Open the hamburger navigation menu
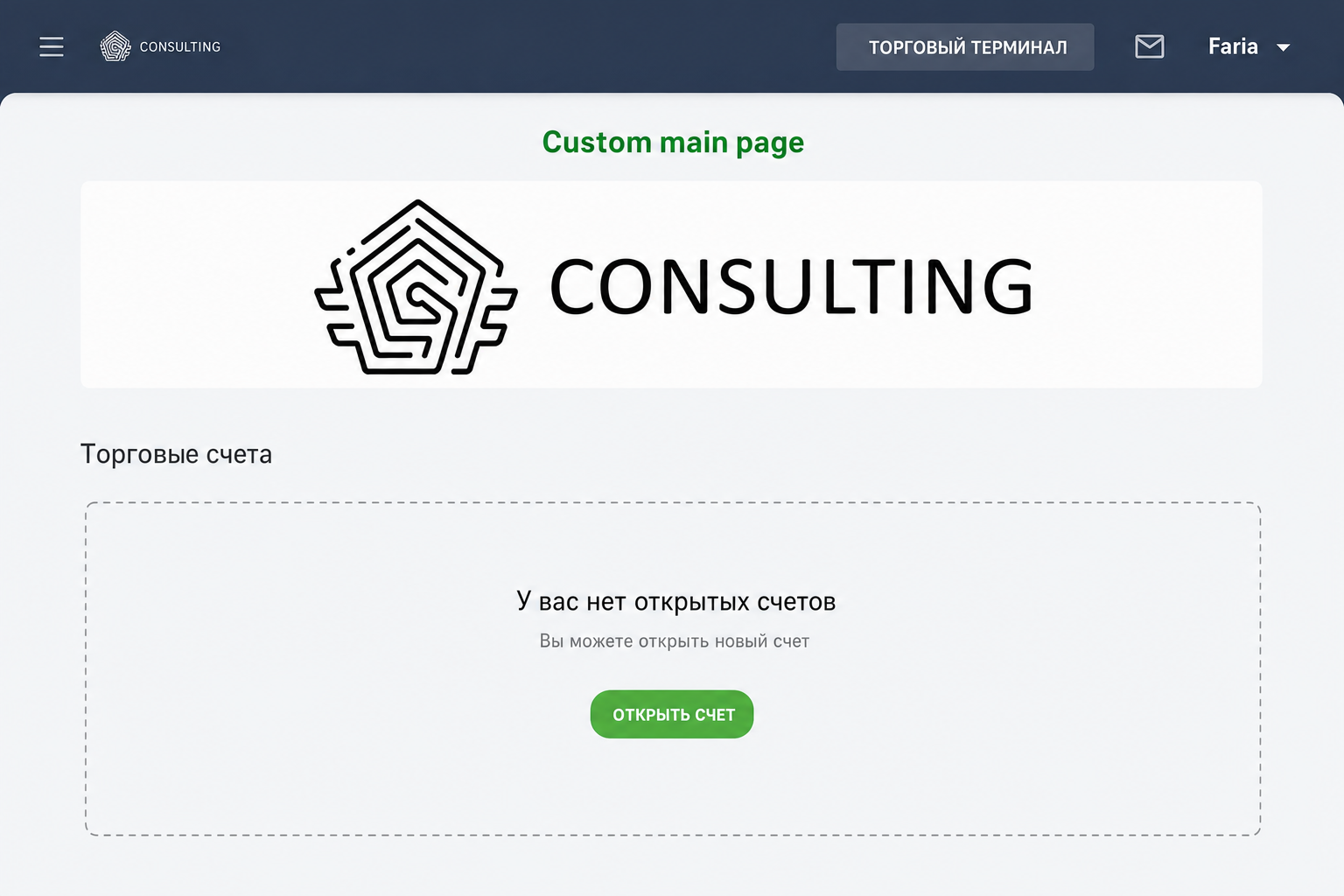 52,46
